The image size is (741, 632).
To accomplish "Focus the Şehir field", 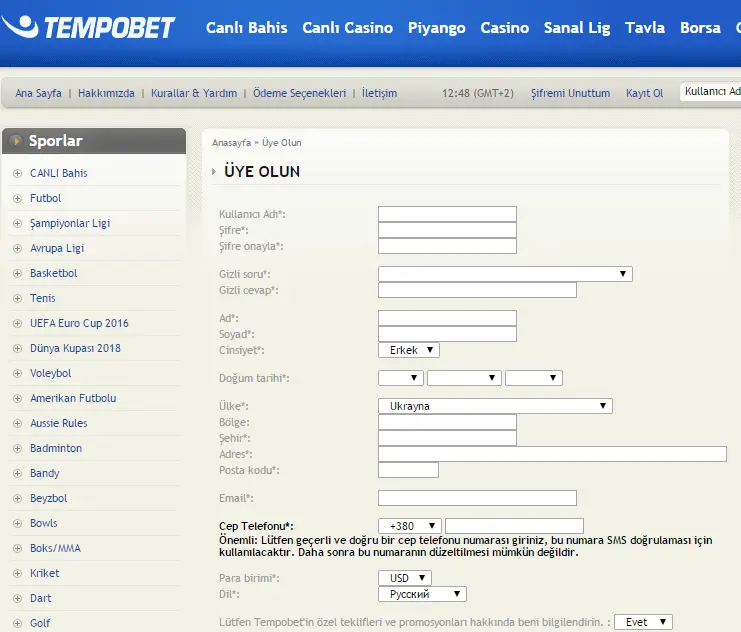I will [x=447, y=438].
